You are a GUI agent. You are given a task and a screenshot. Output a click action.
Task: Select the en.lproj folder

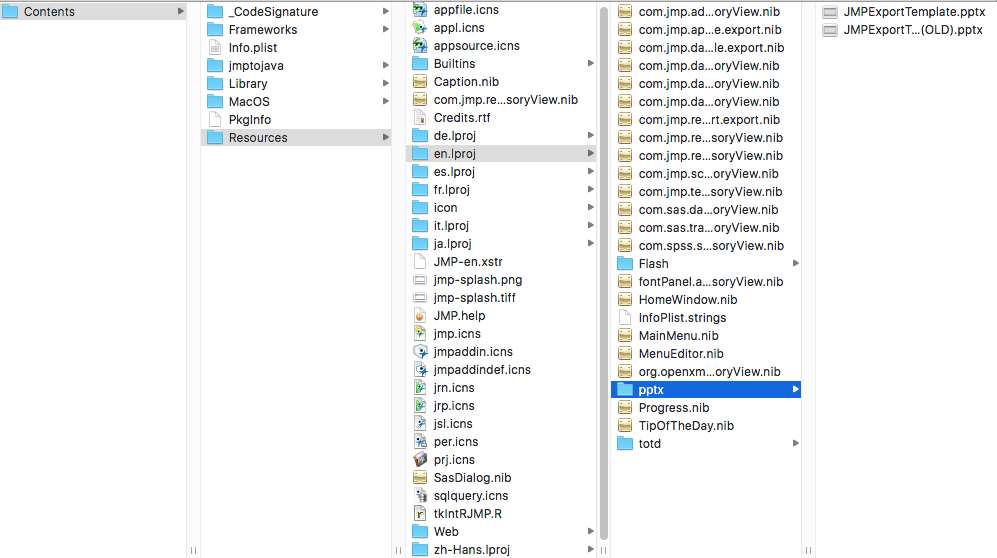click(x=501, y=153)
